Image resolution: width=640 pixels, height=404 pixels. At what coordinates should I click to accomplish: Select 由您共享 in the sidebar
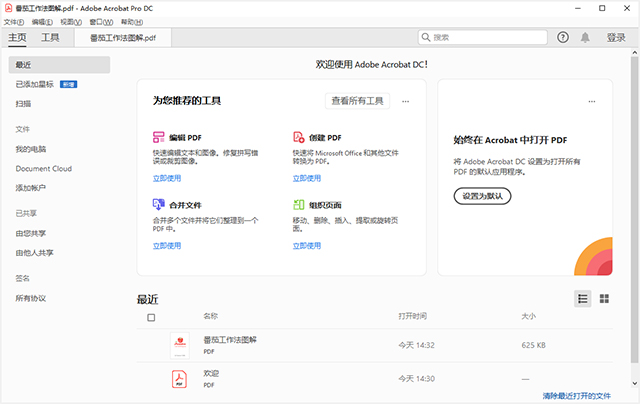[x=31, y=233]
